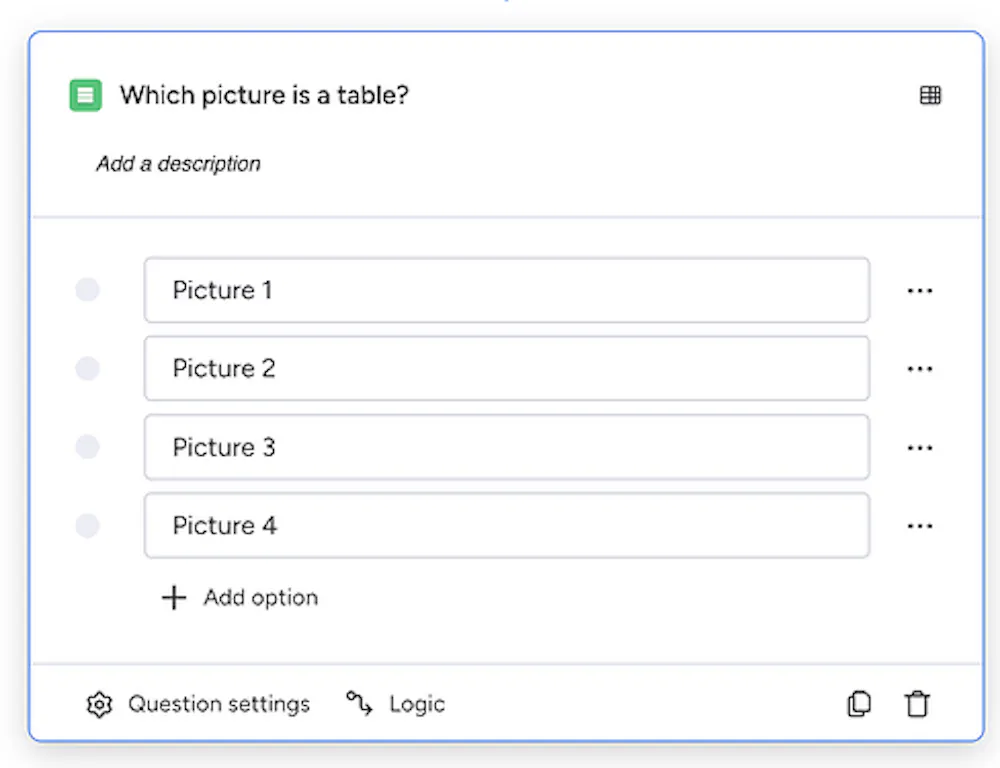Click the Logic branching arrow icon
The height and width of the screenshot is (768, 1000).
359,704
